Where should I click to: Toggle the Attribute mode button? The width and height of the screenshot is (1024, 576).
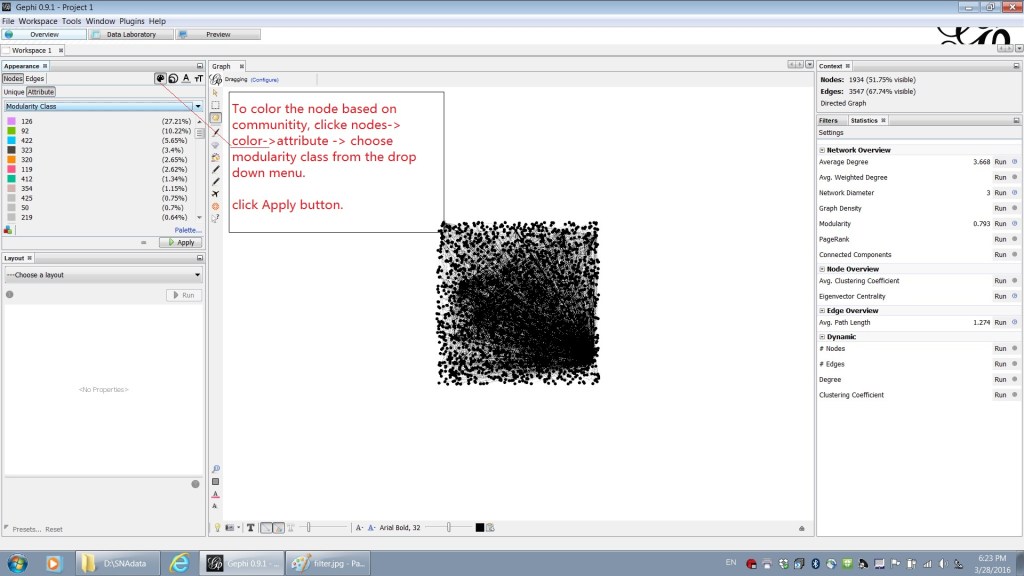(x=41, y=92)
